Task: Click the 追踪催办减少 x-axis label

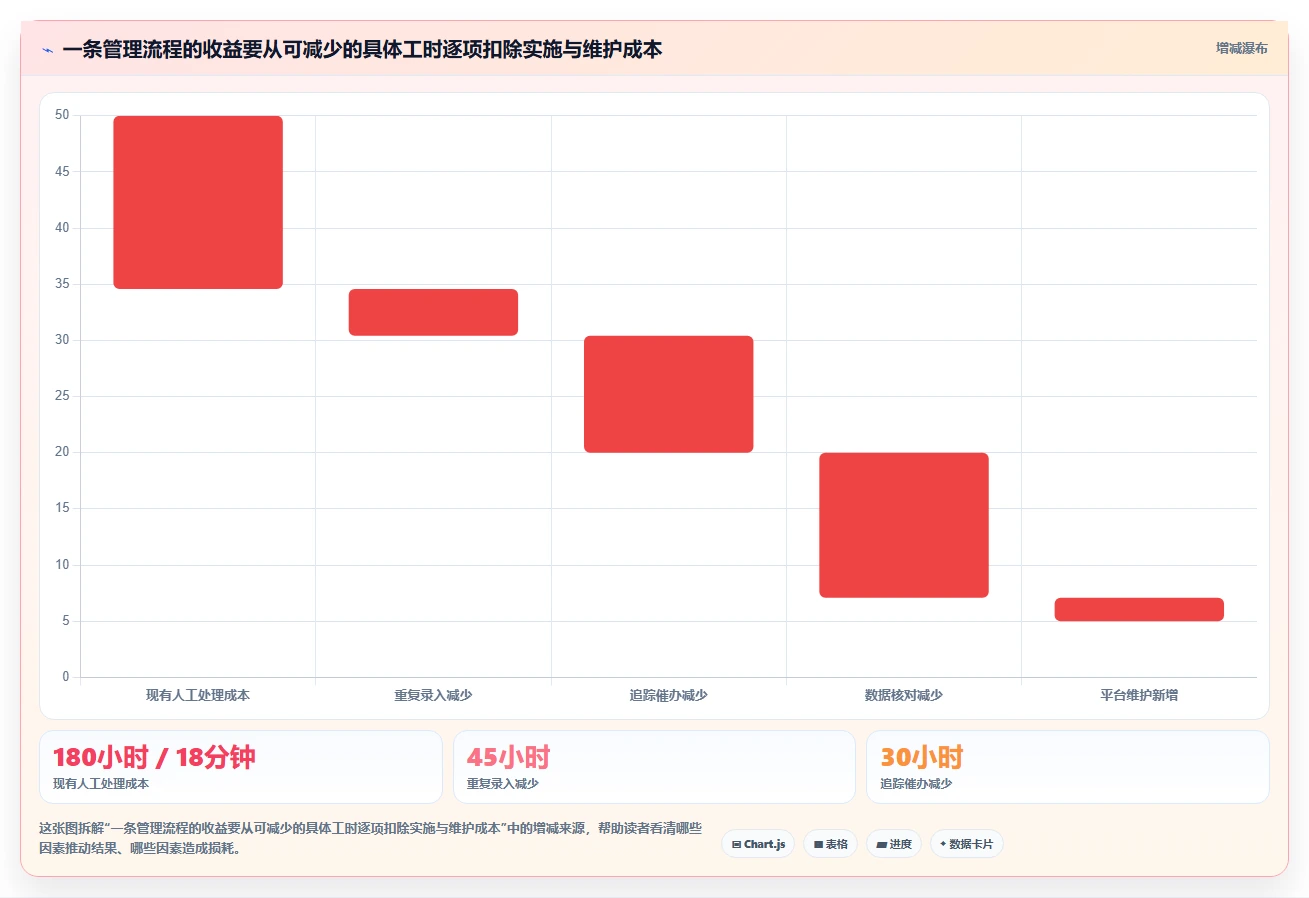Action: tap(668, 695)
